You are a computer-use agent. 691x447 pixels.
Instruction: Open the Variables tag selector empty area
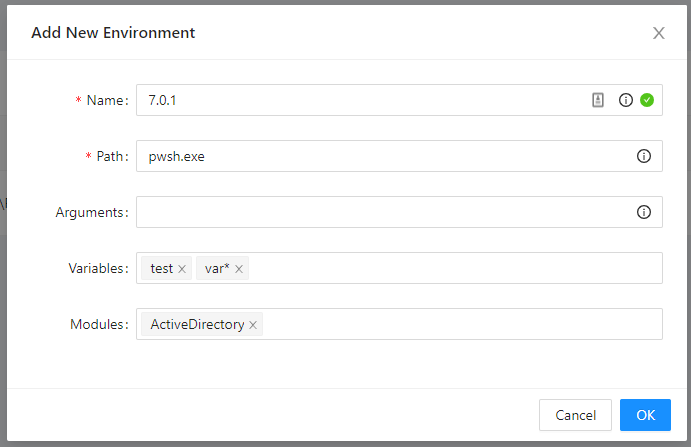click(454, 268)
